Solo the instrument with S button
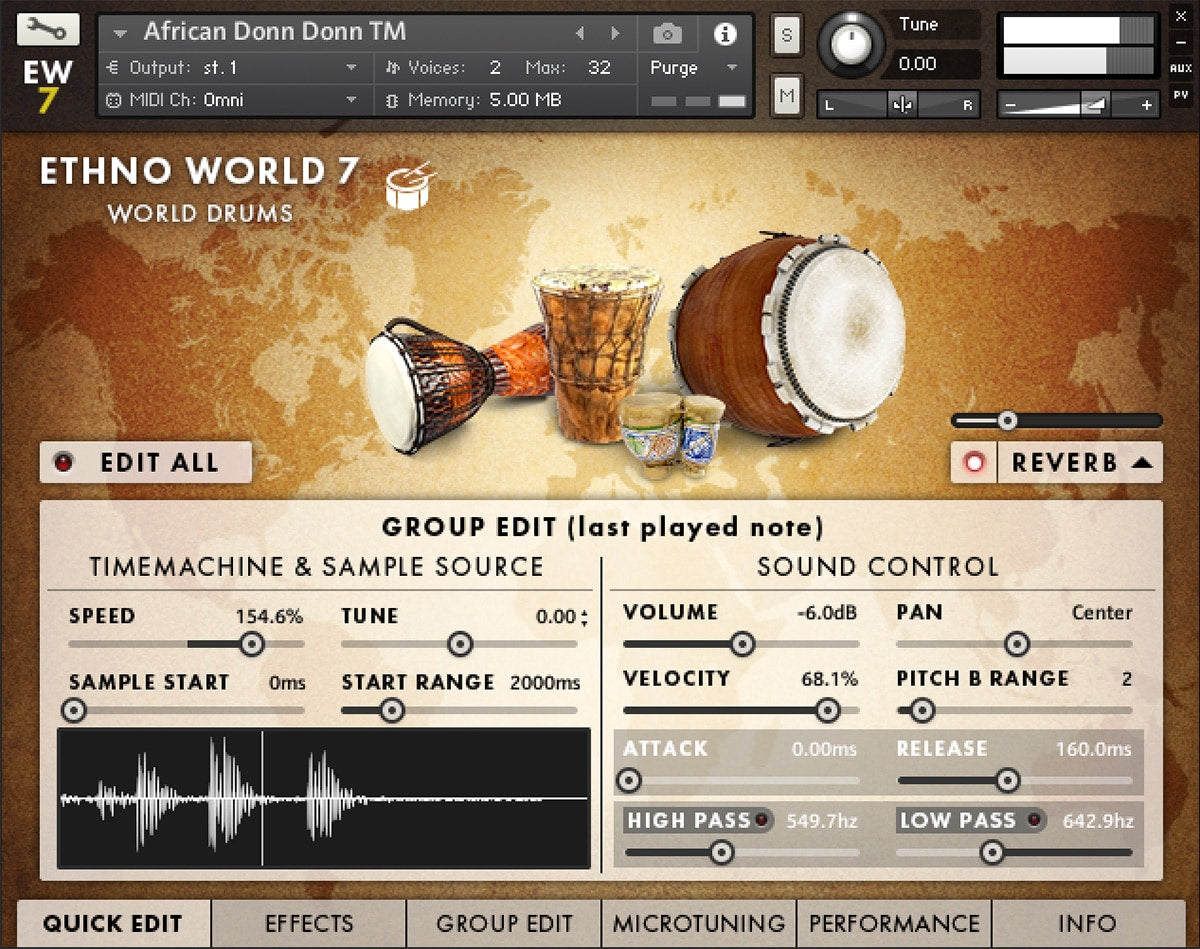The image size is (1200, 949). tap(786, 35)
